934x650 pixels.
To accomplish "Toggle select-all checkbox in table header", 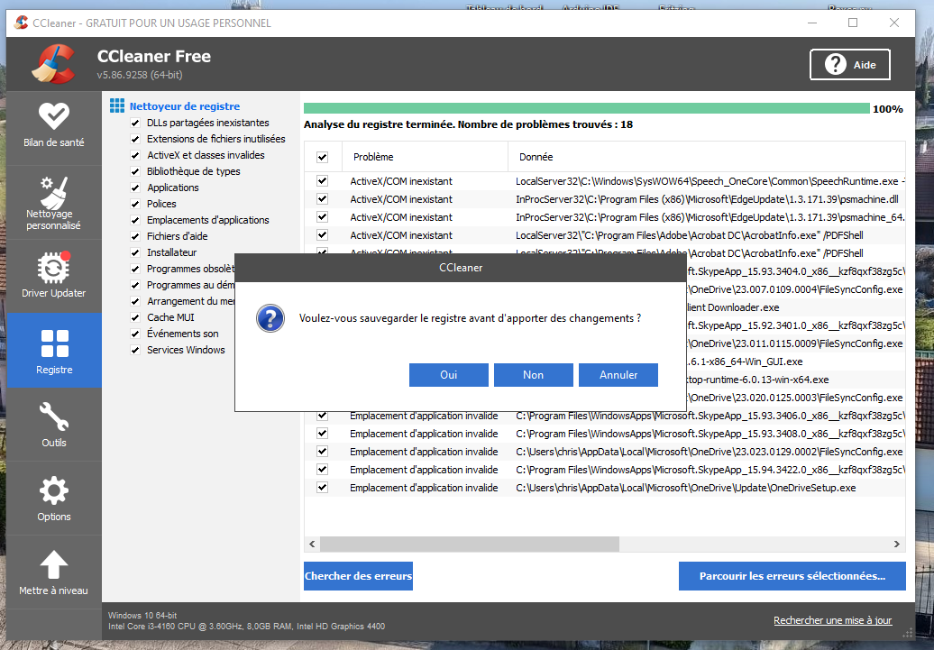I will pyautogui.click(x=322, y=157).
